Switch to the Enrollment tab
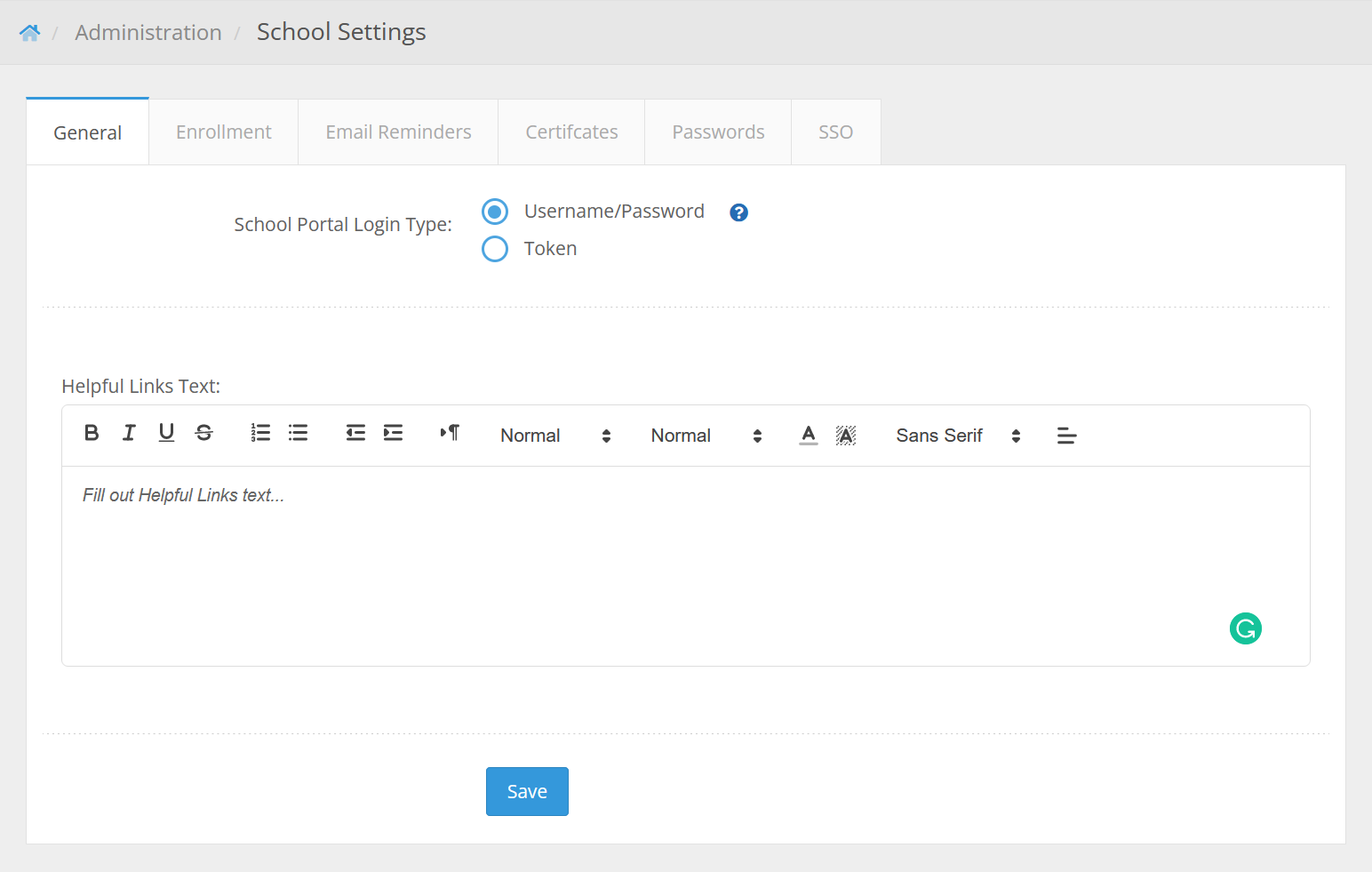The height and width of the screenshot is (872, 1372). click(223, 132)
